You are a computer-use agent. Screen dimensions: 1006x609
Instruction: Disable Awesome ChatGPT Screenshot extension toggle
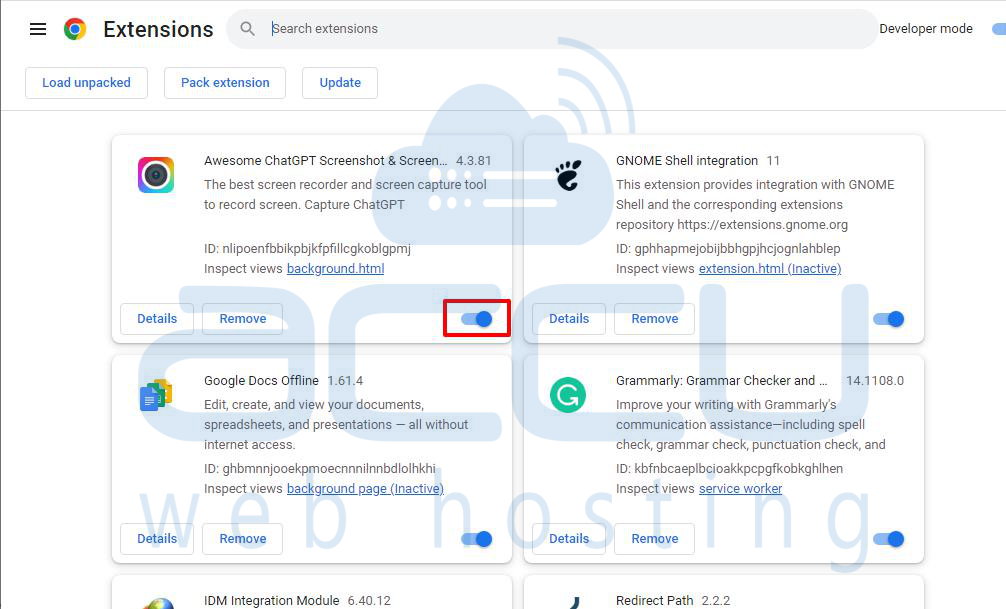point(477,319)
